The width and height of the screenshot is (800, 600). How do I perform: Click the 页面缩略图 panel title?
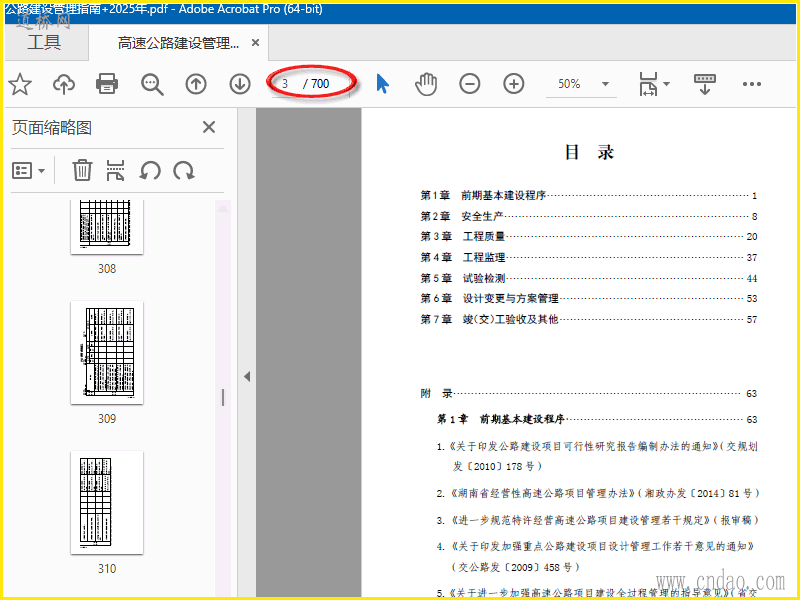pos(52,128)
